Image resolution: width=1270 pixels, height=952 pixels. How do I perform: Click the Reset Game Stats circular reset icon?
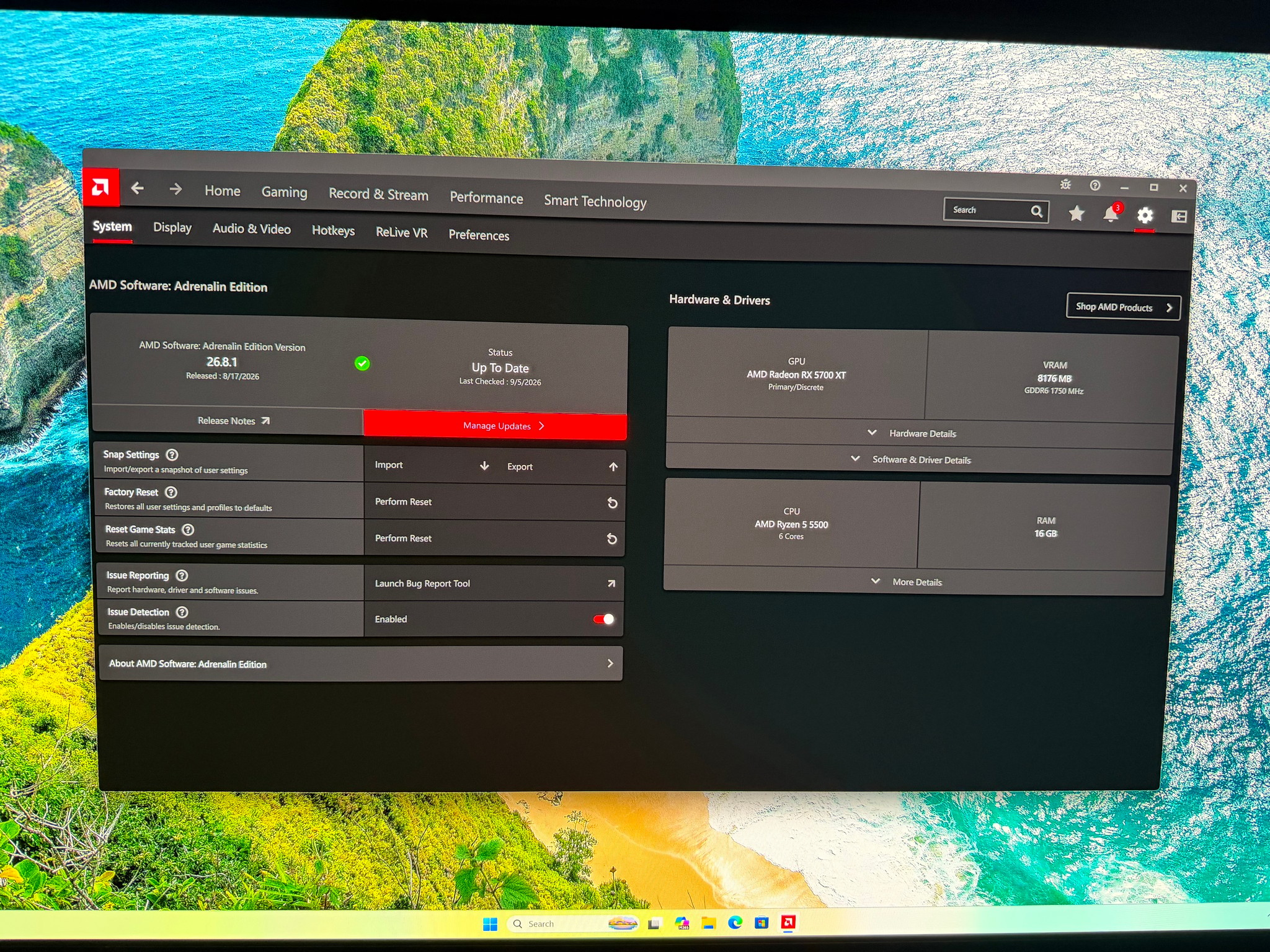611,539
